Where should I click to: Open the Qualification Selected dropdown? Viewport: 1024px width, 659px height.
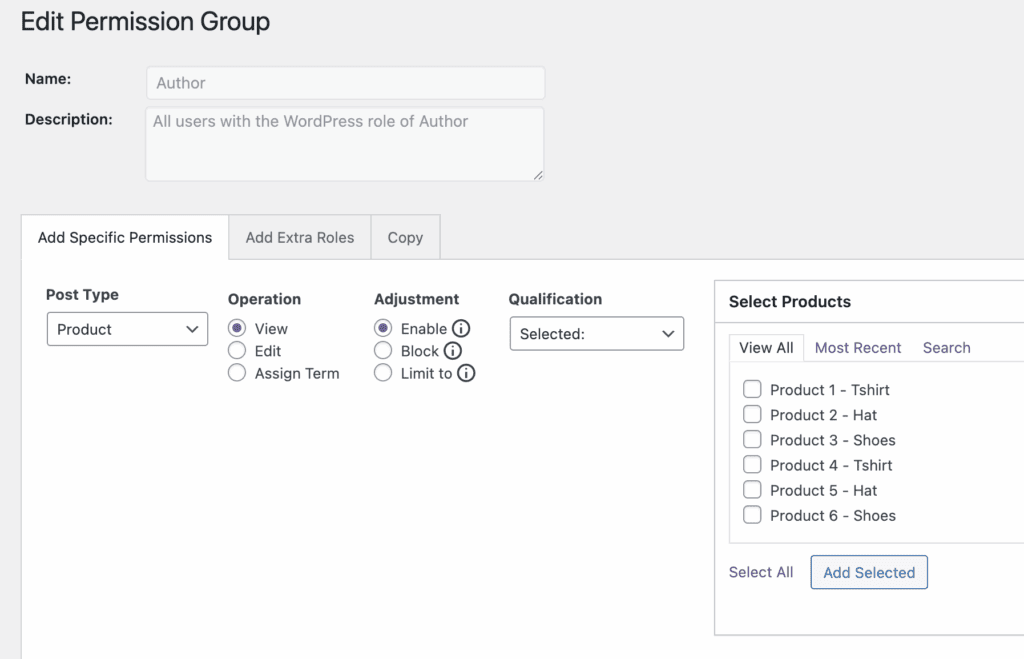pos(596,333)
